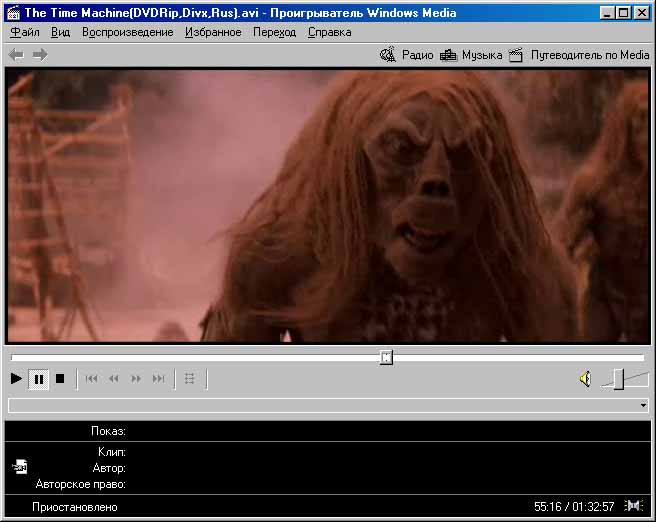
Task: Open the Воспроизведение menu
Action: tap(128, 32)
